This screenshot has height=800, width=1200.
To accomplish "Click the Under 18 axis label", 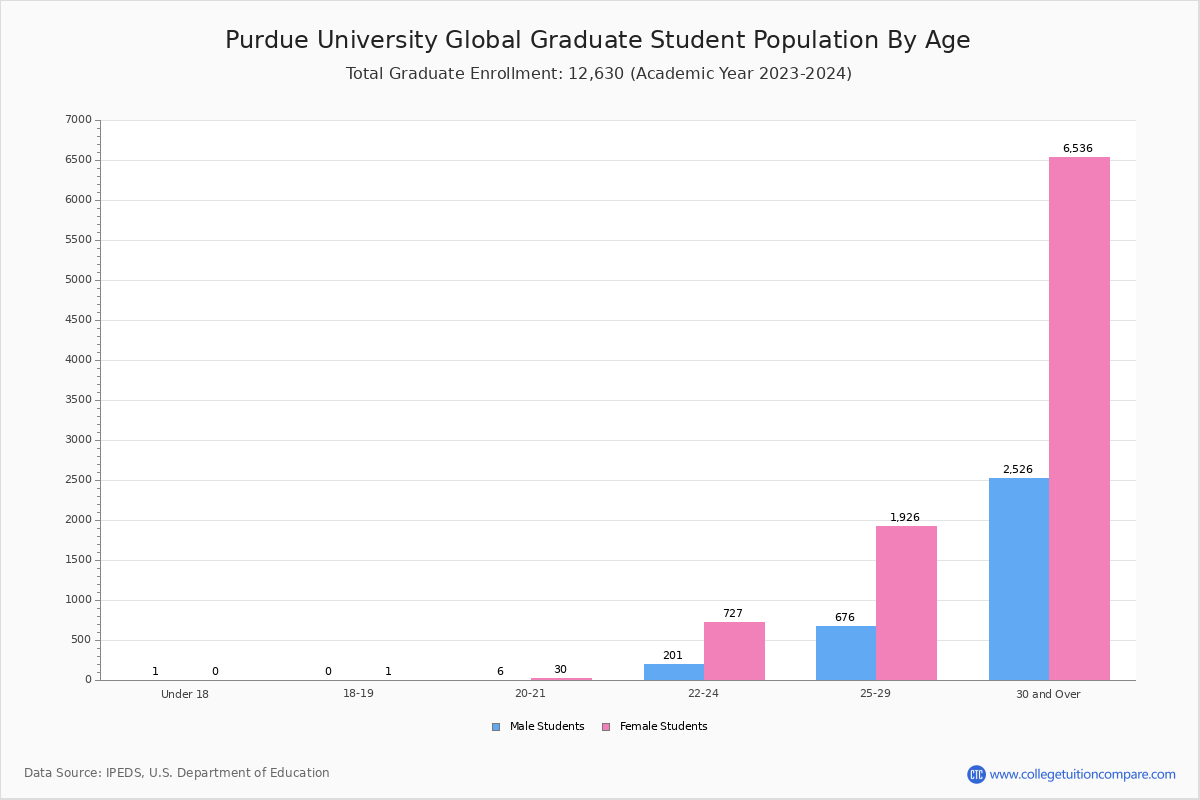I will [185, 694].
